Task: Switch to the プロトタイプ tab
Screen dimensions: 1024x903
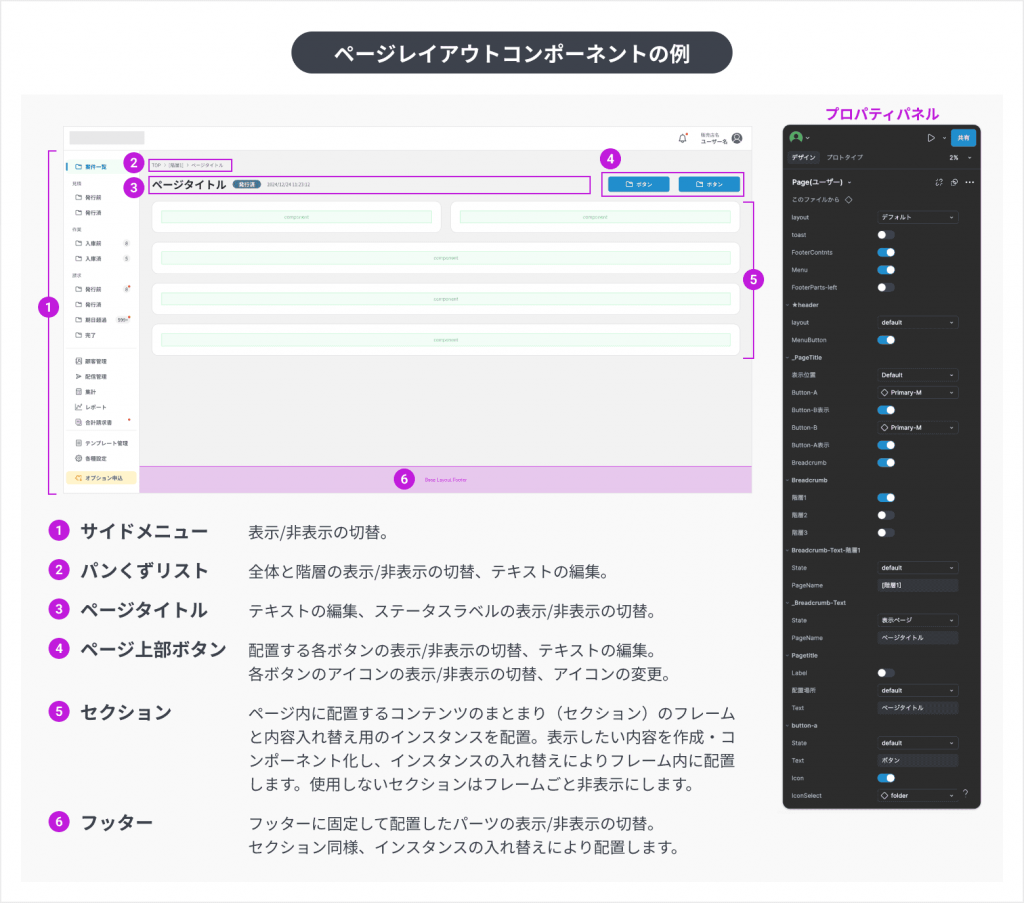Action: point(844,157)
